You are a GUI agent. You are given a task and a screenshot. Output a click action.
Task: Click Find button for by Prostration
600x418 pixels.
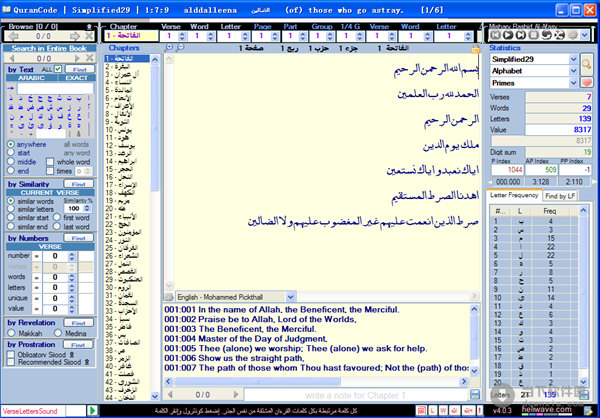click(78, 345)
